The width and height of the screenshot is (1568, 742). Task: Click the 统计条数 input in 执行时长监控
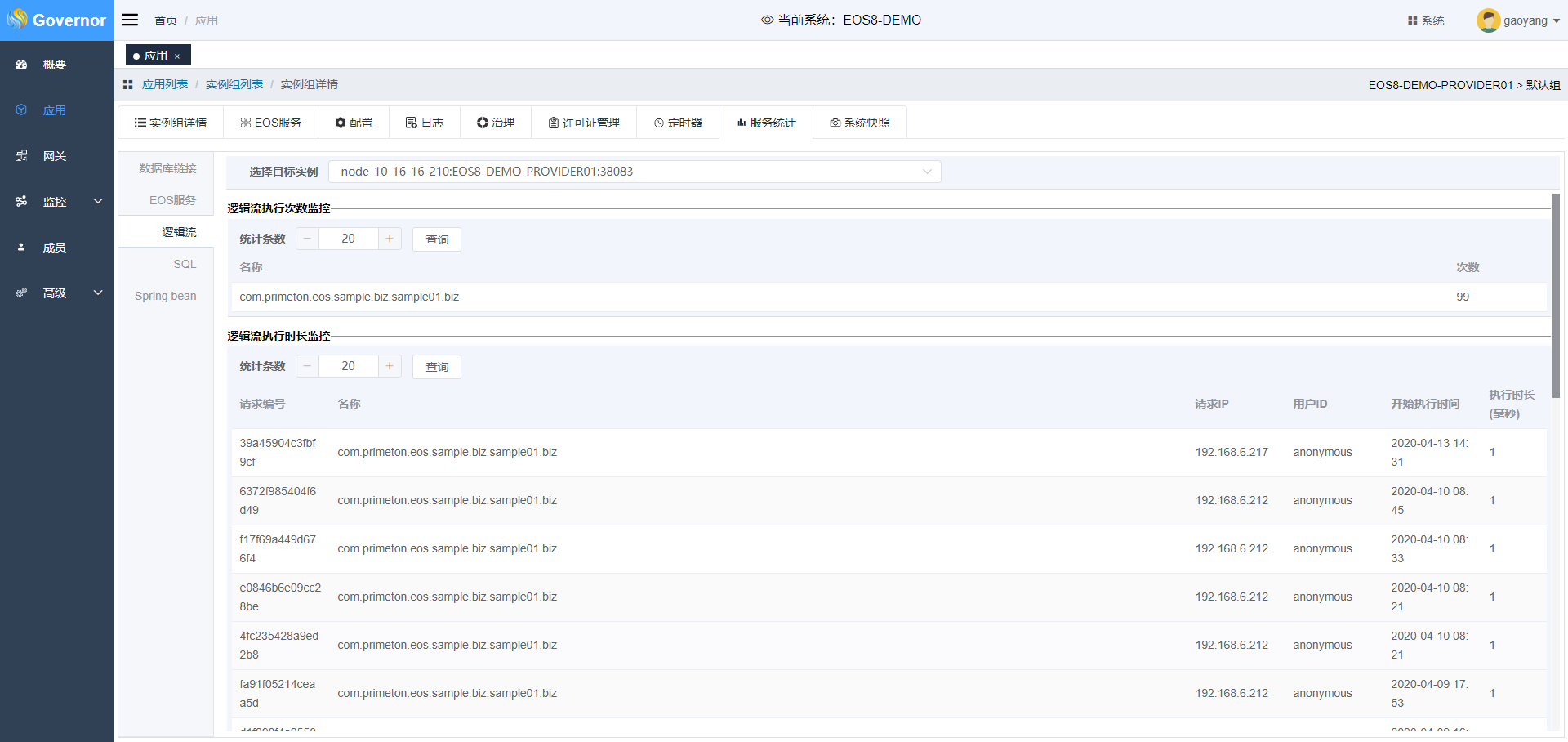pos(348,366)
